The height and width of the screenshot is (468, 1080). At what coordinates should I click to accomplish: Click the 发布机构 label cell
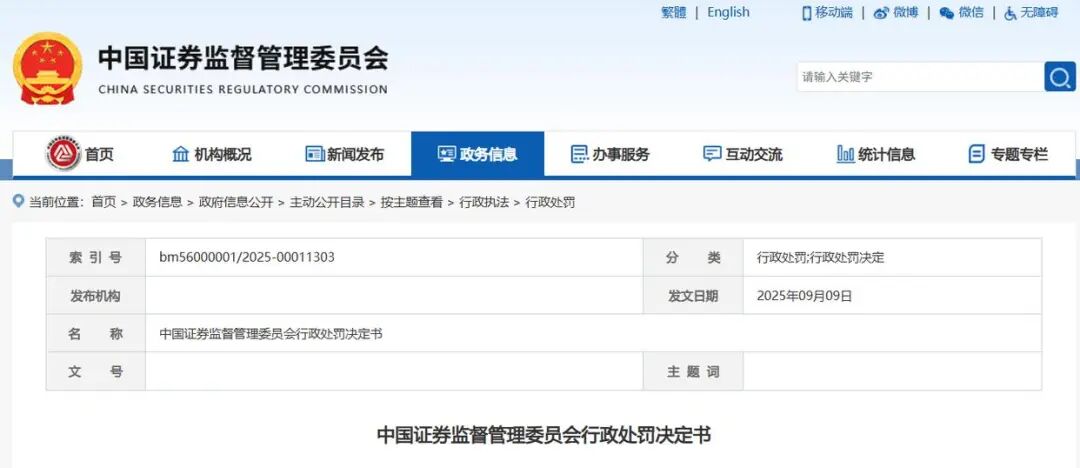point(96,296)
